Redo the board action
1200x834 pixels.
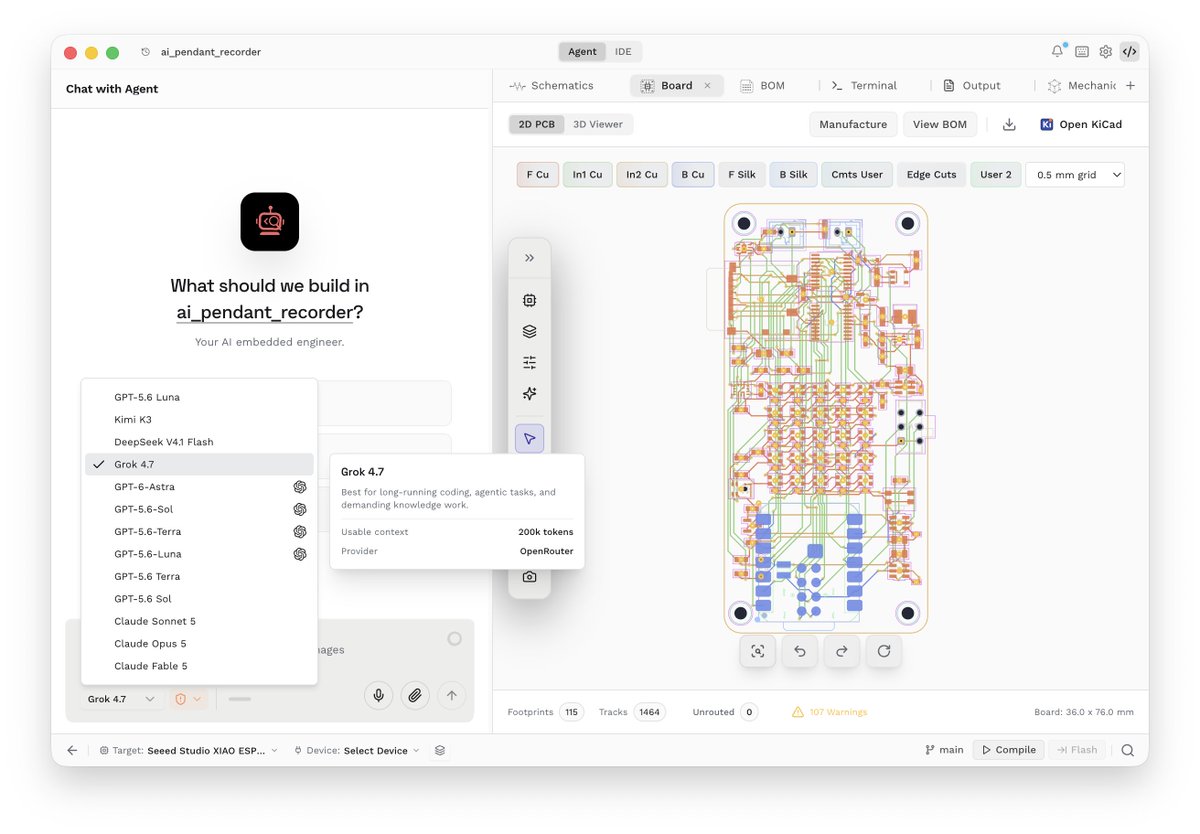point(842,651)
